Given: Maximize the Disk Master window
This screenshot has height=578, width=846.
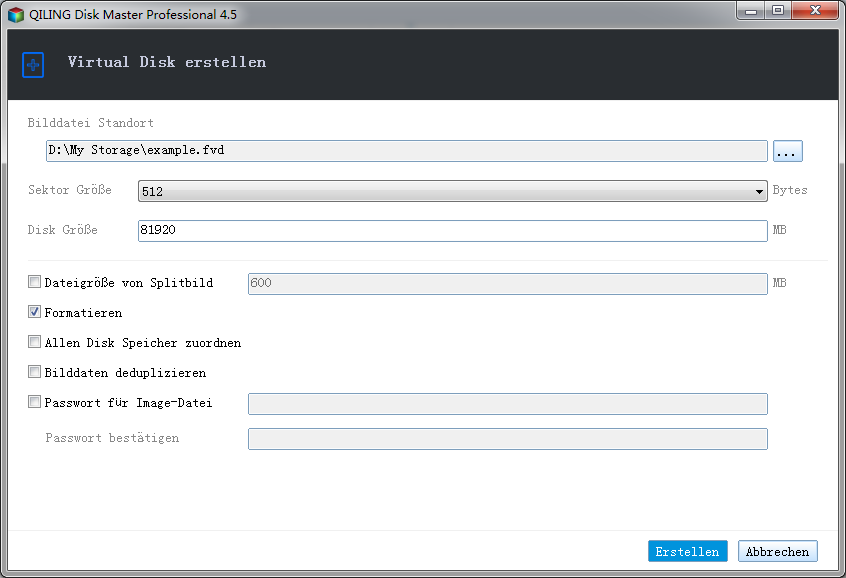Looking at the screenshot, I should 778,11.
